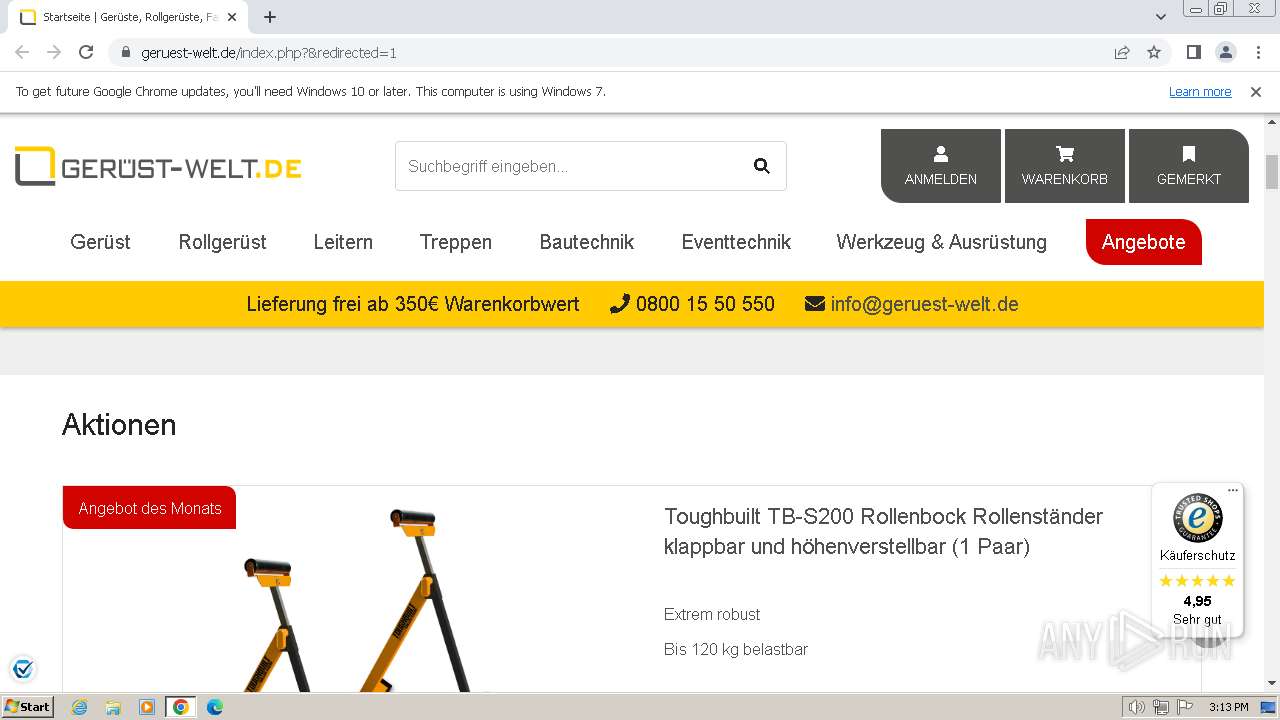Open Trusted Shops badge options menu
The height and width of the screenshot is (720, 1280).
[x=1233, y=491]
